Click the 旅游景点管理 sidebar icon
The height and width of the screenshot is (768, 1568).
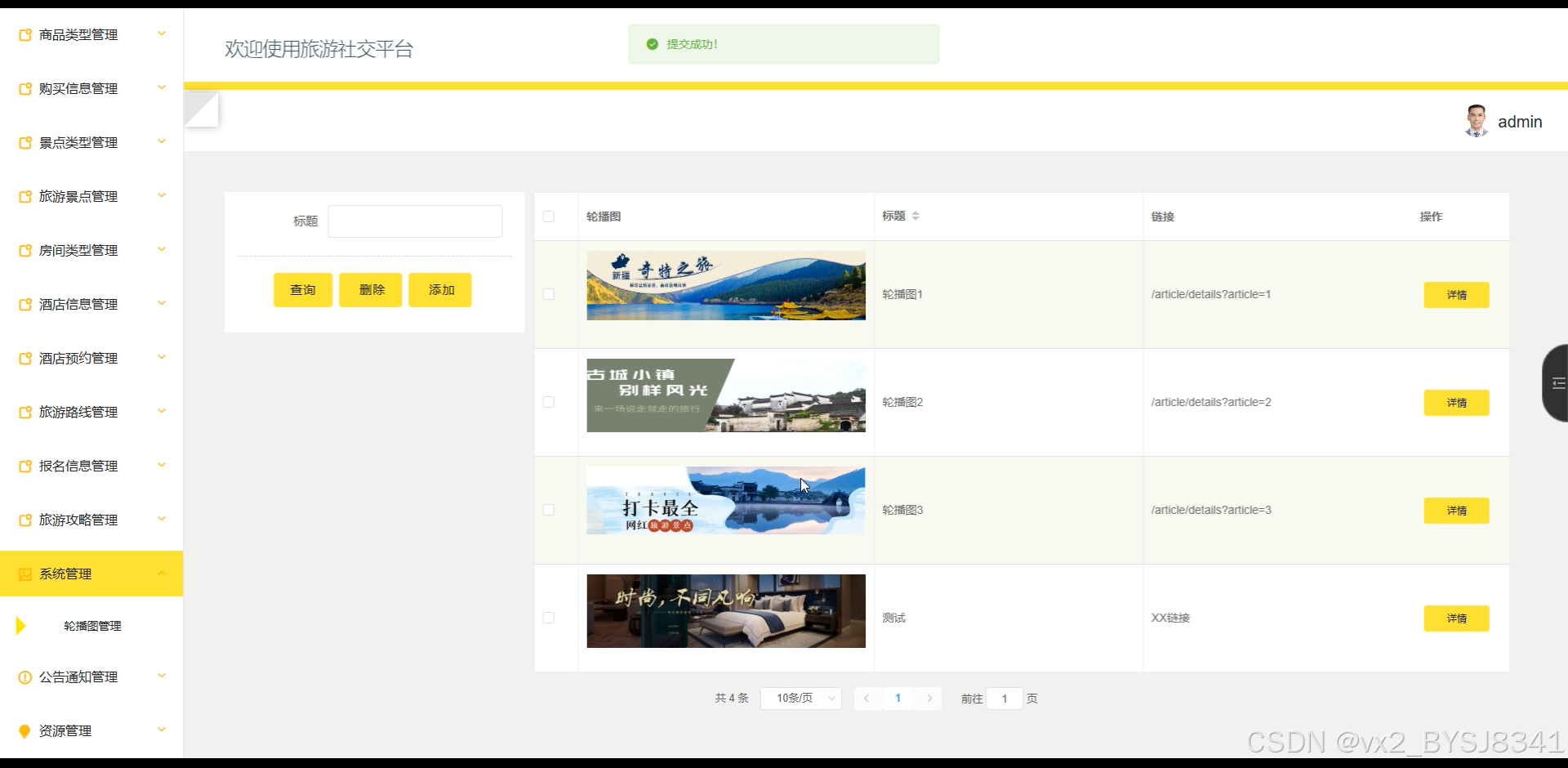pos(25,197)
